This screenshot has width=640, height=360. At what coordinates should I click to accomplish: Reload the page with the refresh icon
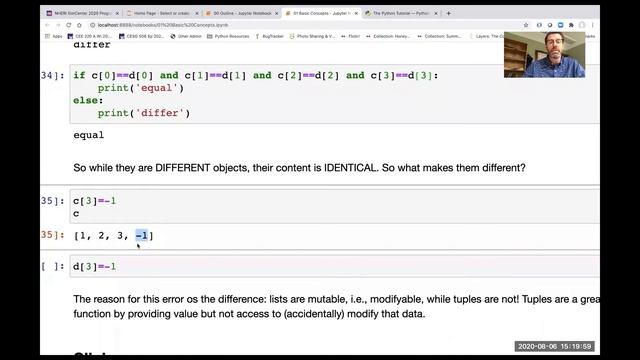click(69, 25)
